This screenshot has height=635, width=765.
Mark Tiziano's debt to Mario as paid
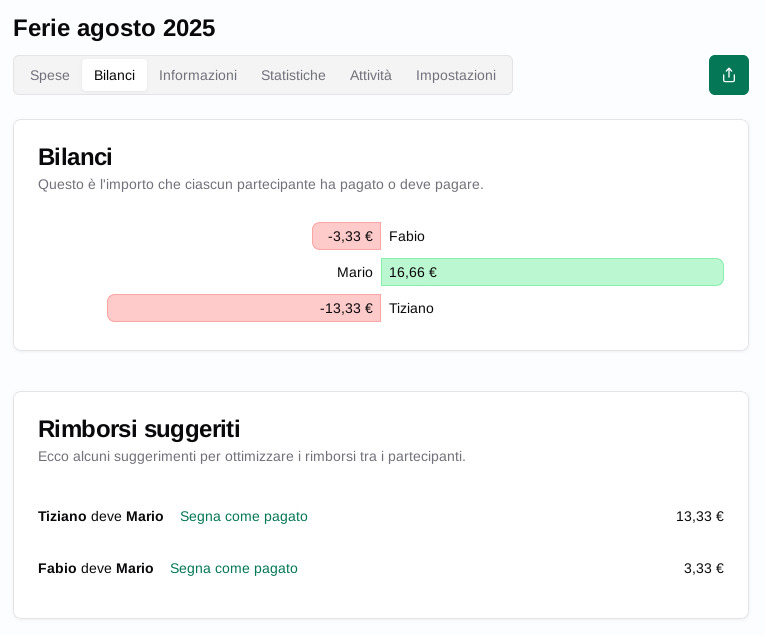click(x=244, y=516)
